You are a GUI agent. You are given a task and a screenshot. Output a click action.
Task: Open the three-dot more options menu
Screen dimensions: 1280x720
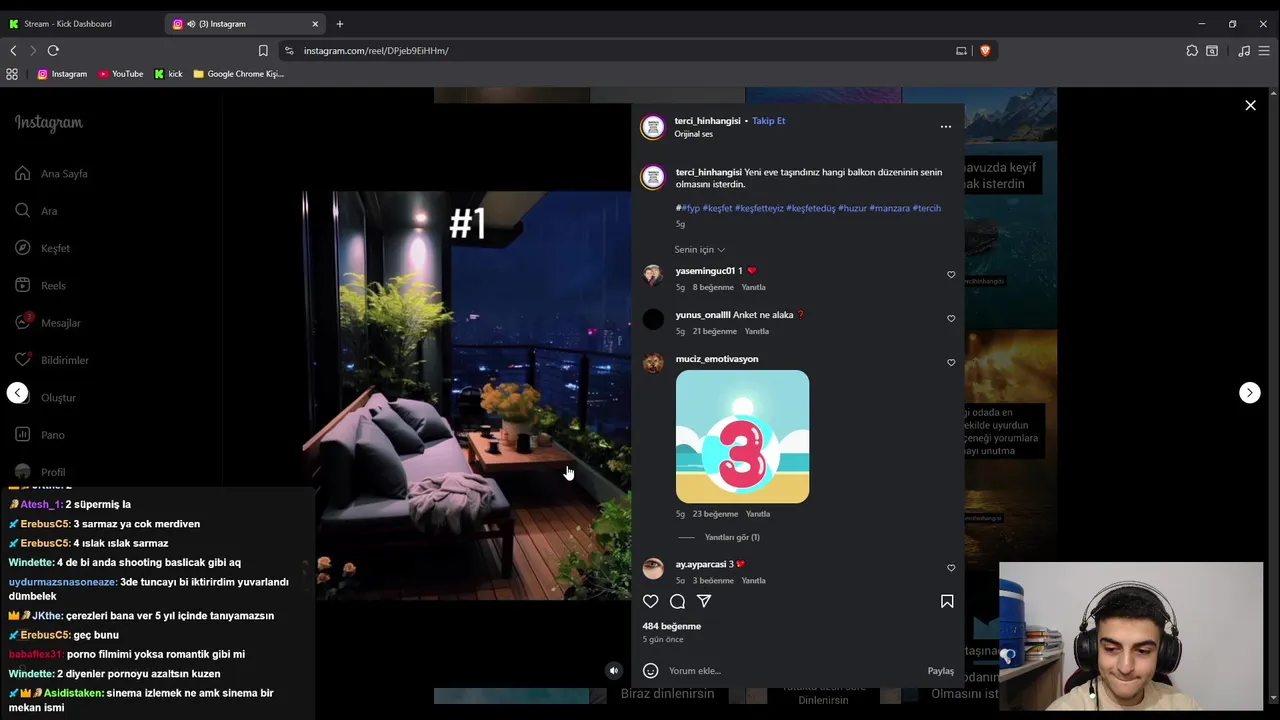click(x=946, y=127)
